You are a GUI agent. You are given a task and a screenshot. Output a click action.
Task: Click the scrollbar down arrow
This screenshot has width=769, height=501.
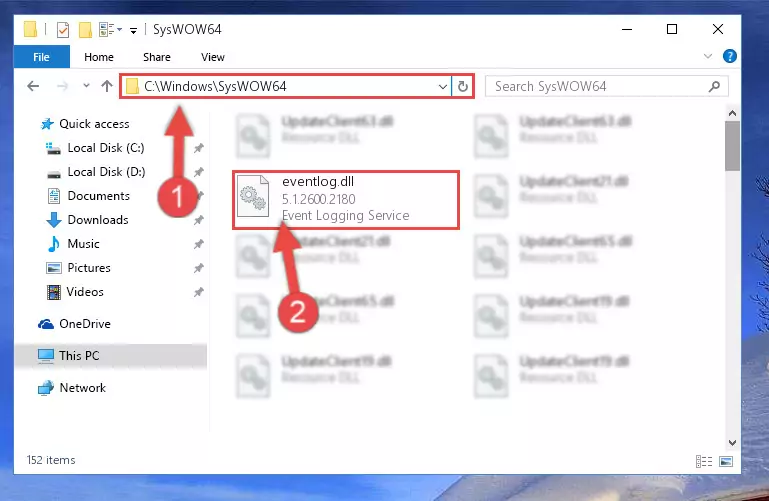pyautogui.click(x=732, y=443)
